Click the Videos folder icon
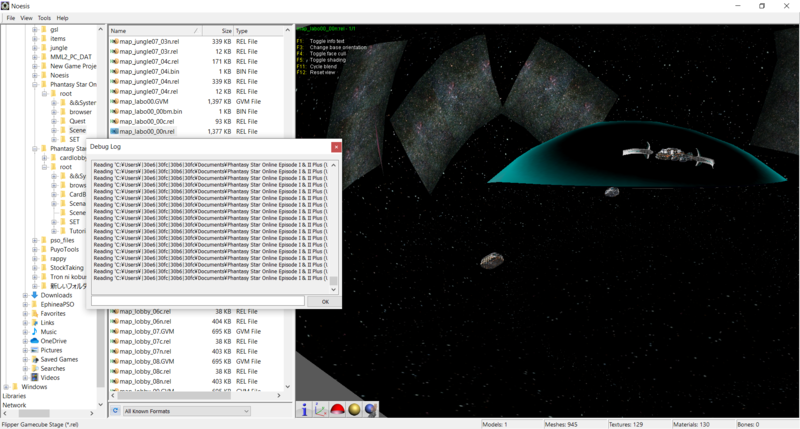Screen dimensions: 800x429 pos(35,378)
